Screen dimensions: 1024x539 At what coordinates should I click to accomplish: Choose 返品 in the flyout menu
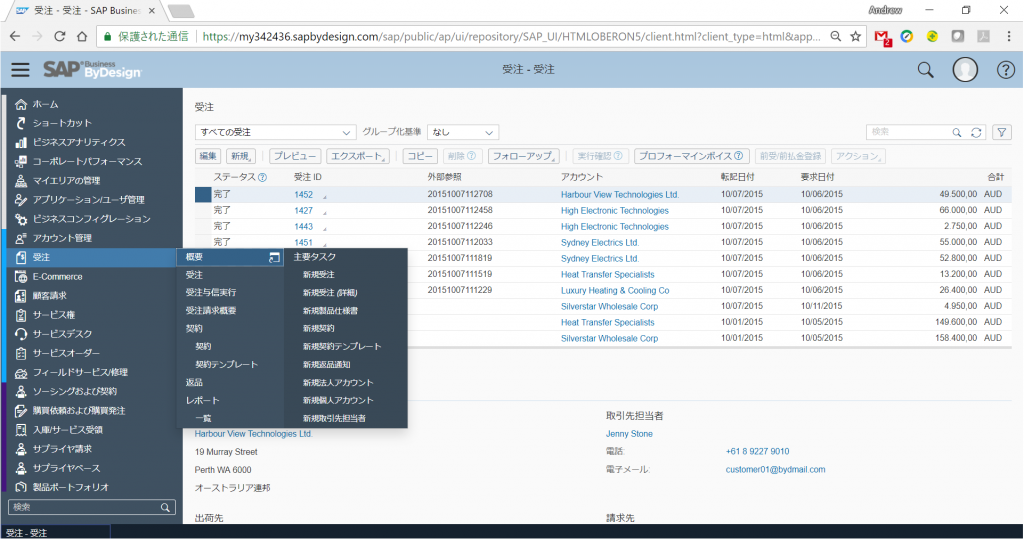click(194, 383)
